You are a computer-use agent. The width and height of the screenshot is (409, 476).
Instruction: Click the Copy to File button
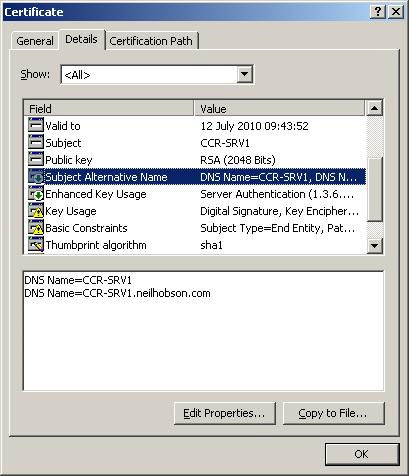[334, 413]
